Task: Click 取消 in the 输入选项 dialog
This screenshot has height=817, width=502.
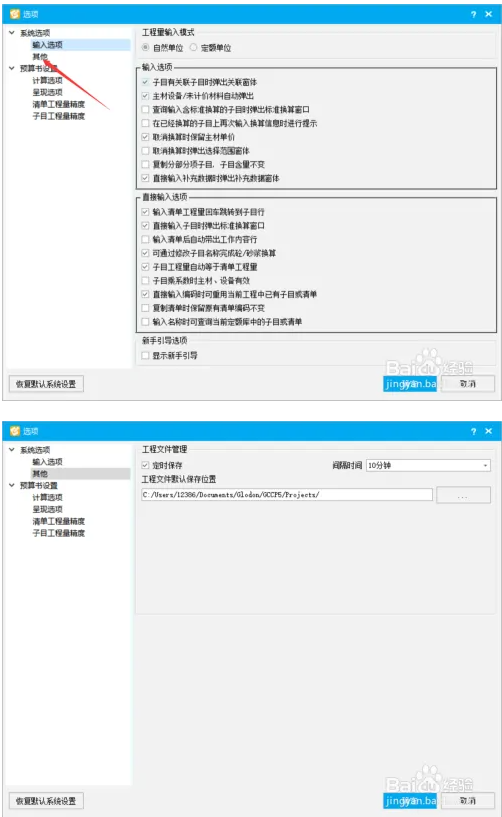Action: point(468,384)
